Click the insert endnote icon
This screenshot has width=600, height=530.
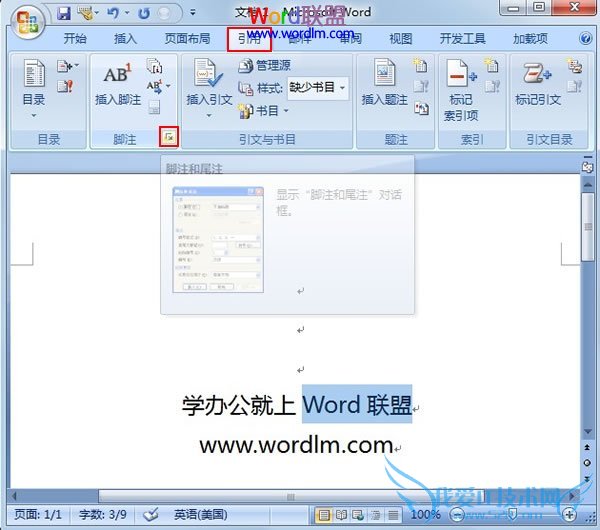pyautogui.click(x=154, y=66)
